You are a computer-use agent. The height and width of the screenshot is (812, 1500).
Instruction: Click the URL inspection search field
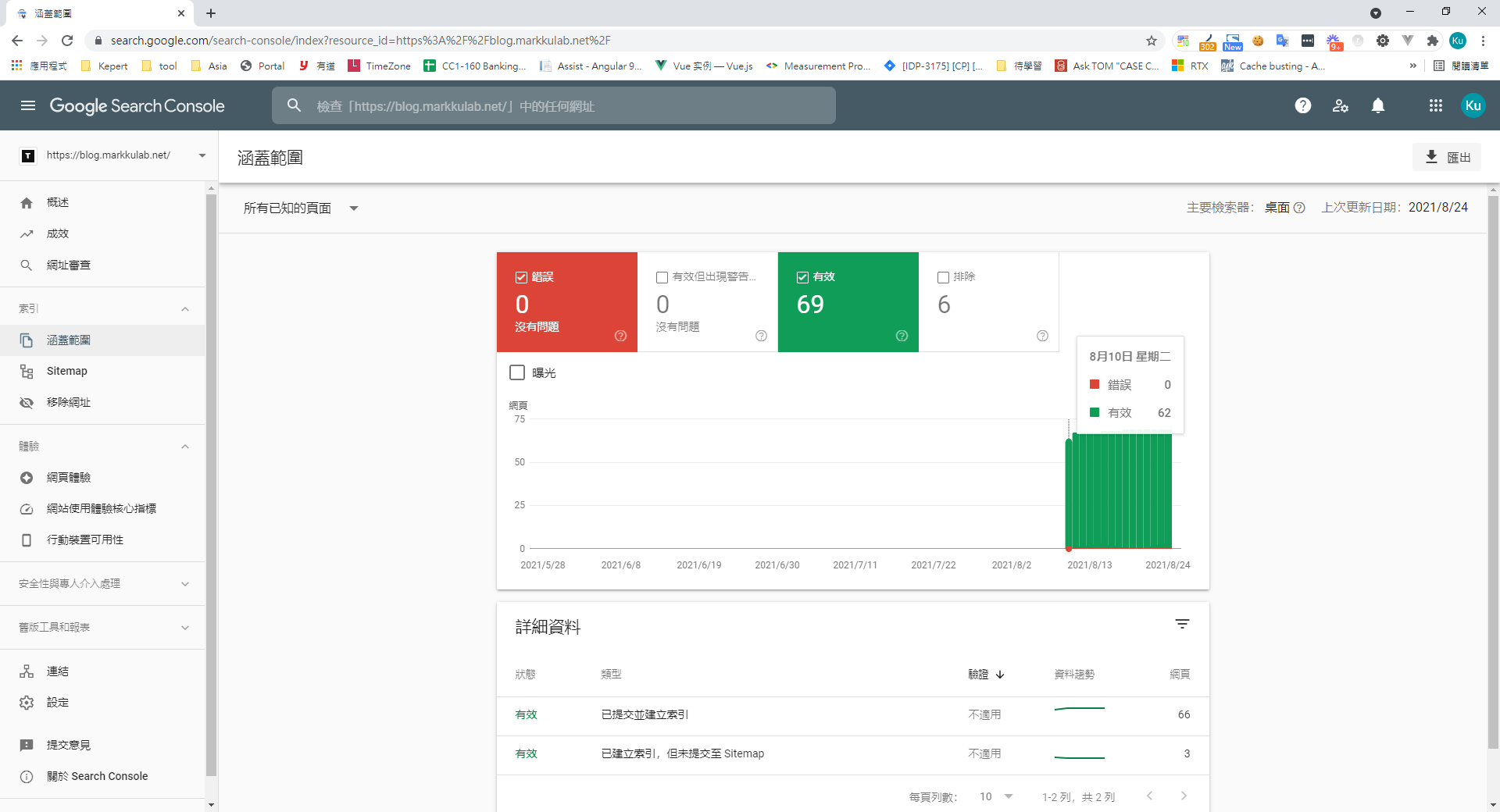pyautogui.click(x=553, y=105)
